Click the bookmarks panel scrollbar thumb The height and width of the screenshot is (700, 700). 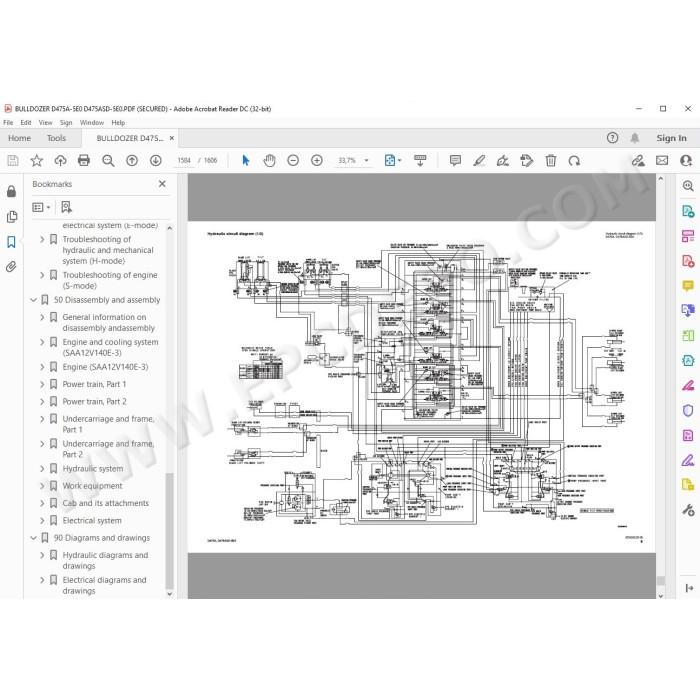169,531
